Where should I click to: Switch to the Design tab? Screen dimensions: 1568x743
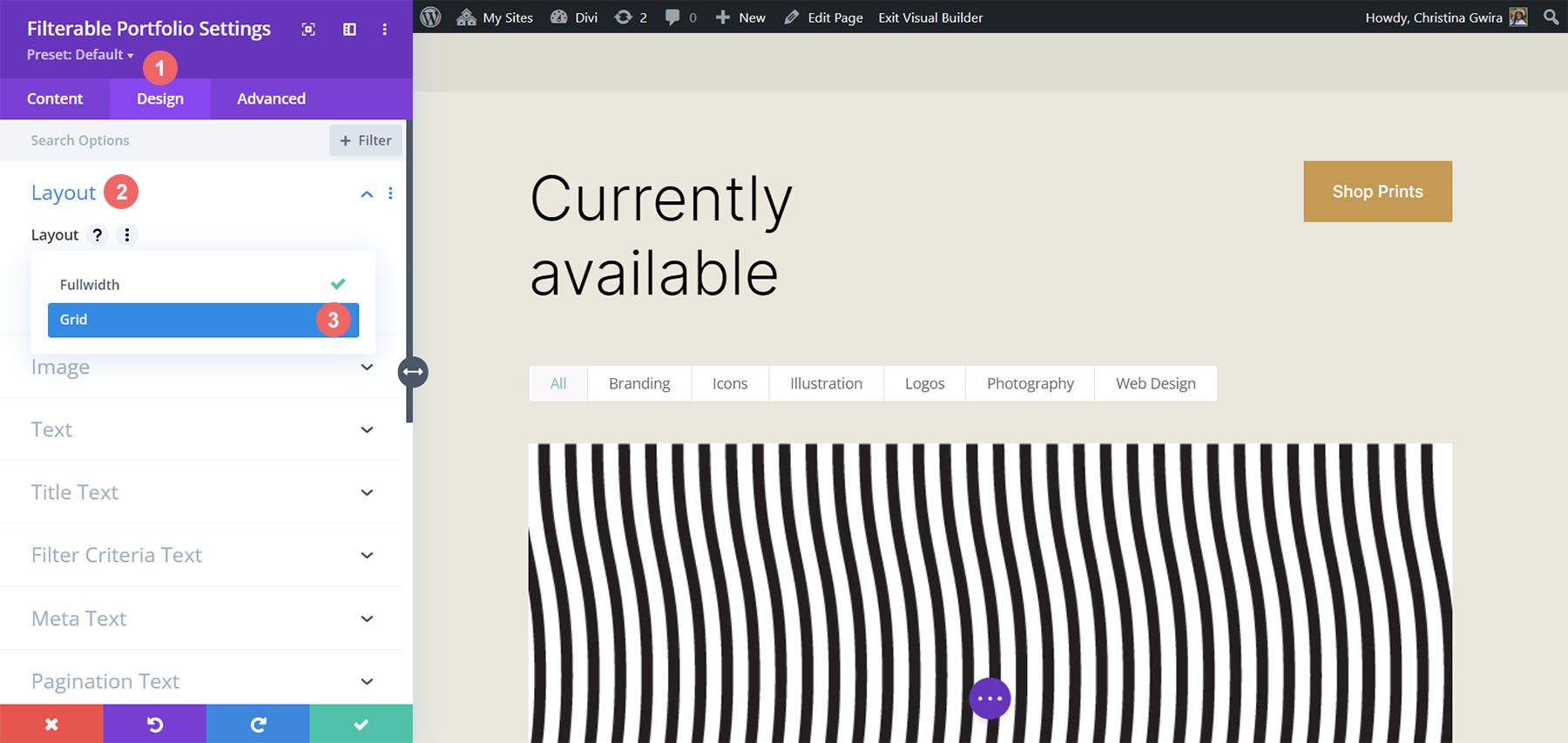[x=160, y=98]
